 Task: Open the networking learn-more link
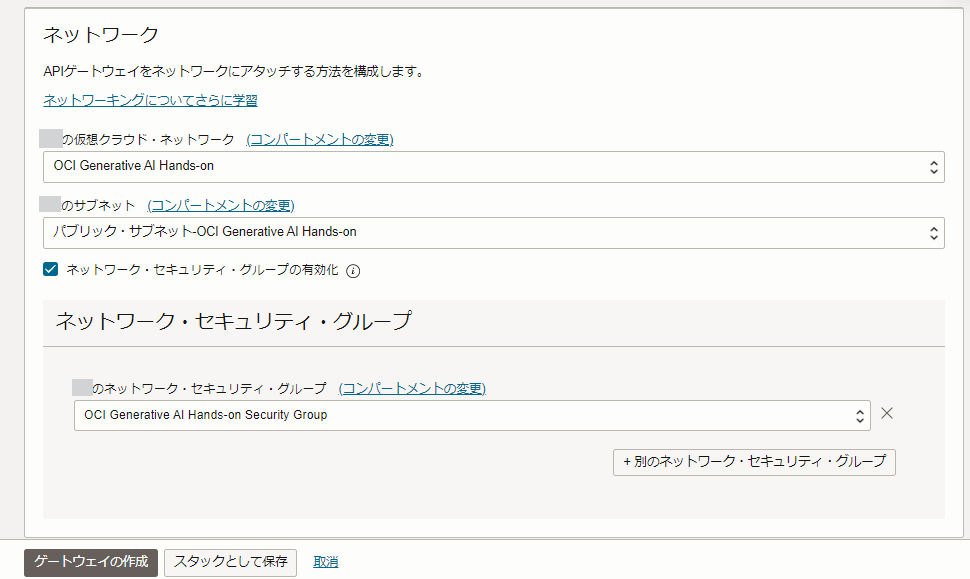pos(150,100)
